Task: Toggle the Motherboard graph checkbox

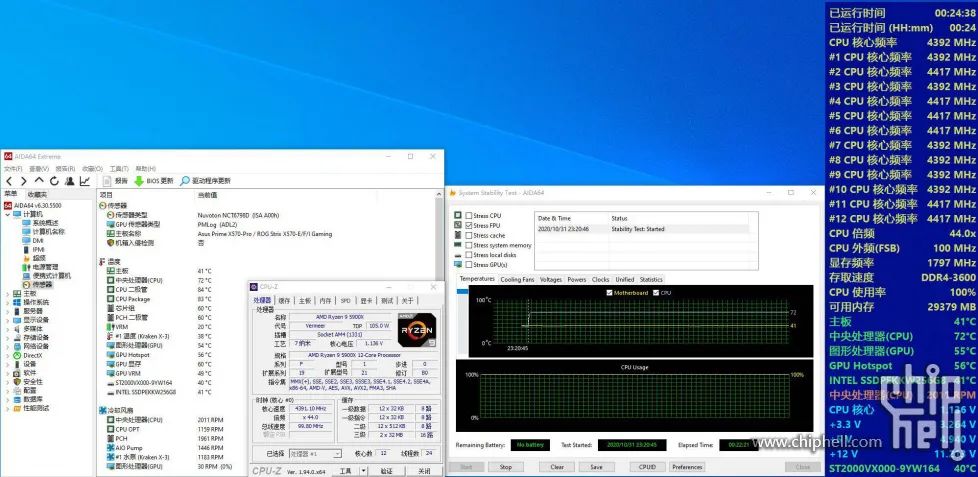Action: (609, 292)
